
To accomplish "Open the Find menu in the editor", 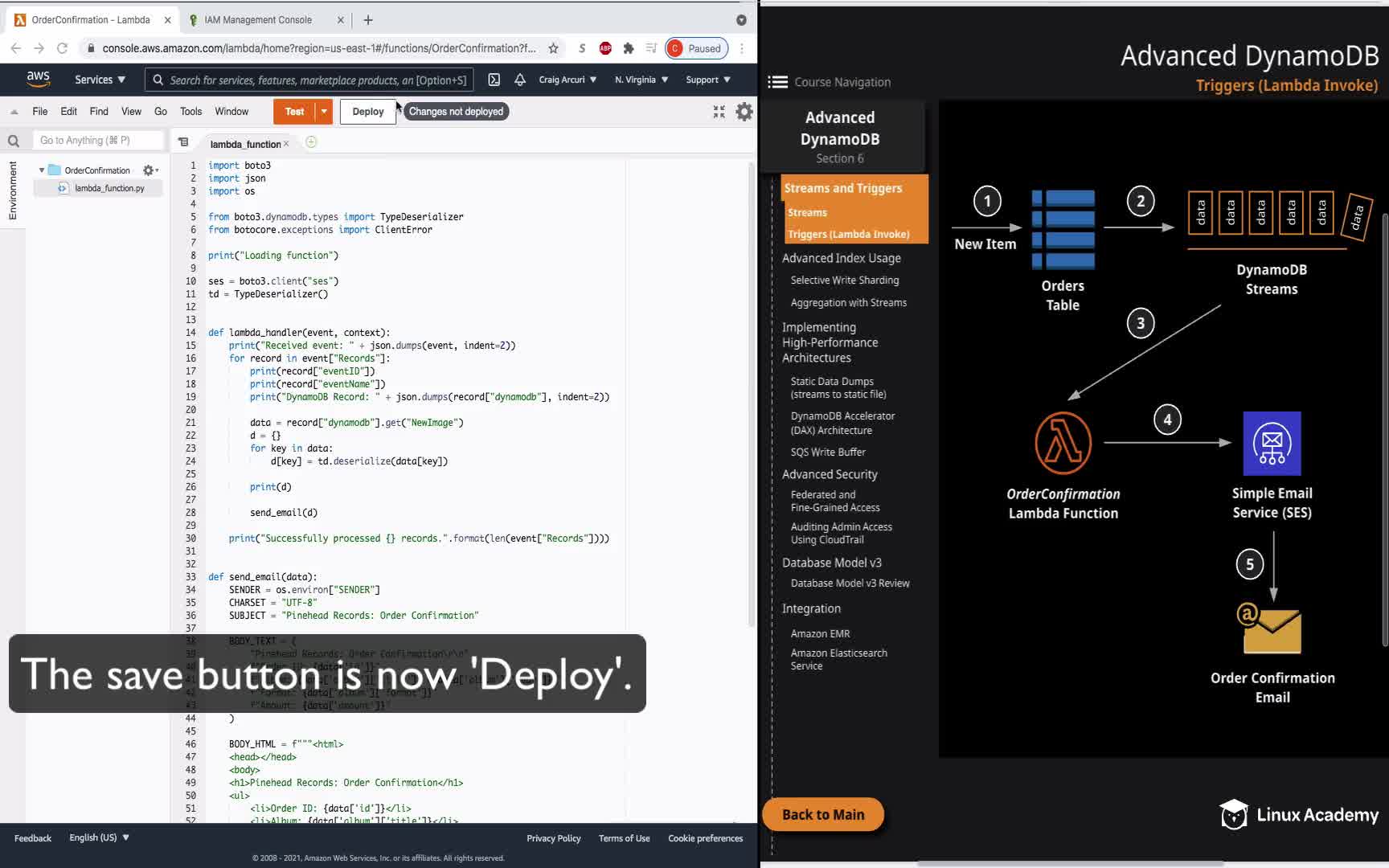I will point(99,112).
